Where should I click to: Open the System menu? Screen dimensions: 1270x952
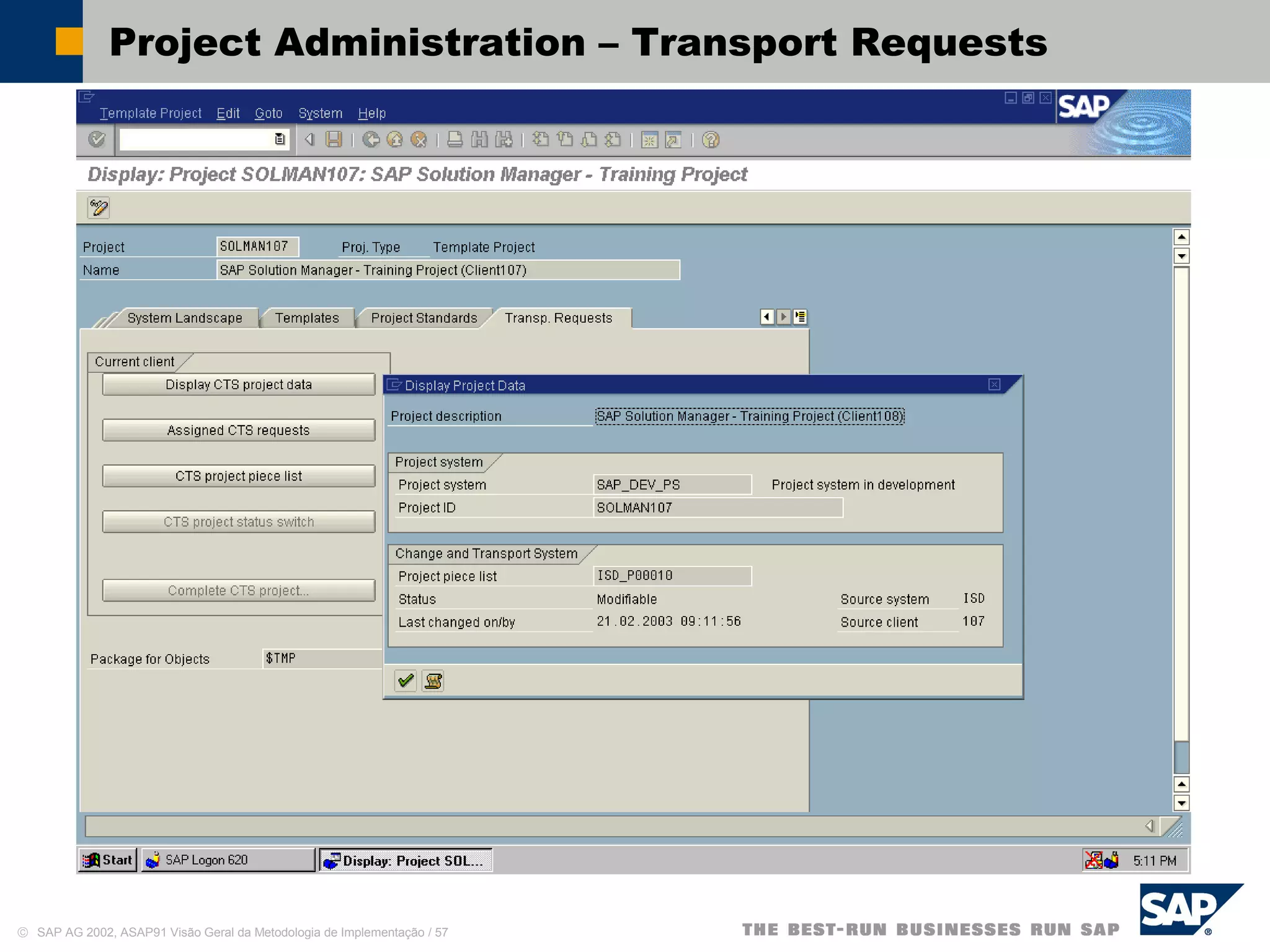click(x=320, y=113)
